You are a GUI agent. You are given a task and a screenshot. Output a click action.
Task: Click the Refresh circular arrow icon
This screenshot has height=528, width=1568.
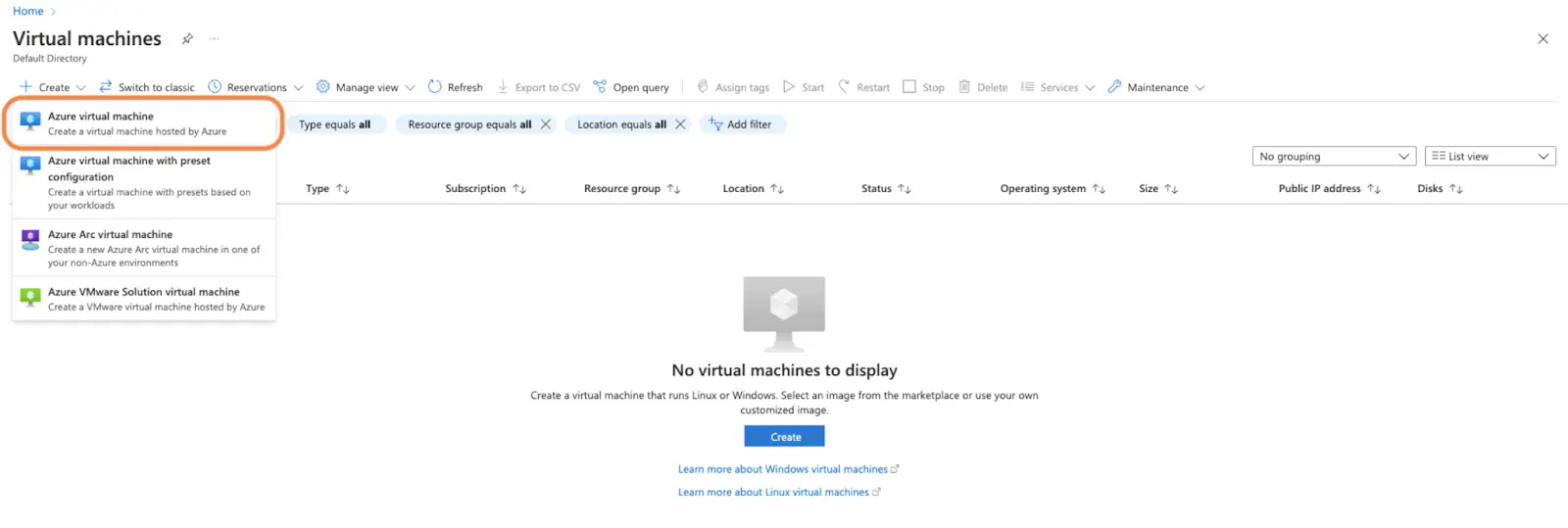434,87
